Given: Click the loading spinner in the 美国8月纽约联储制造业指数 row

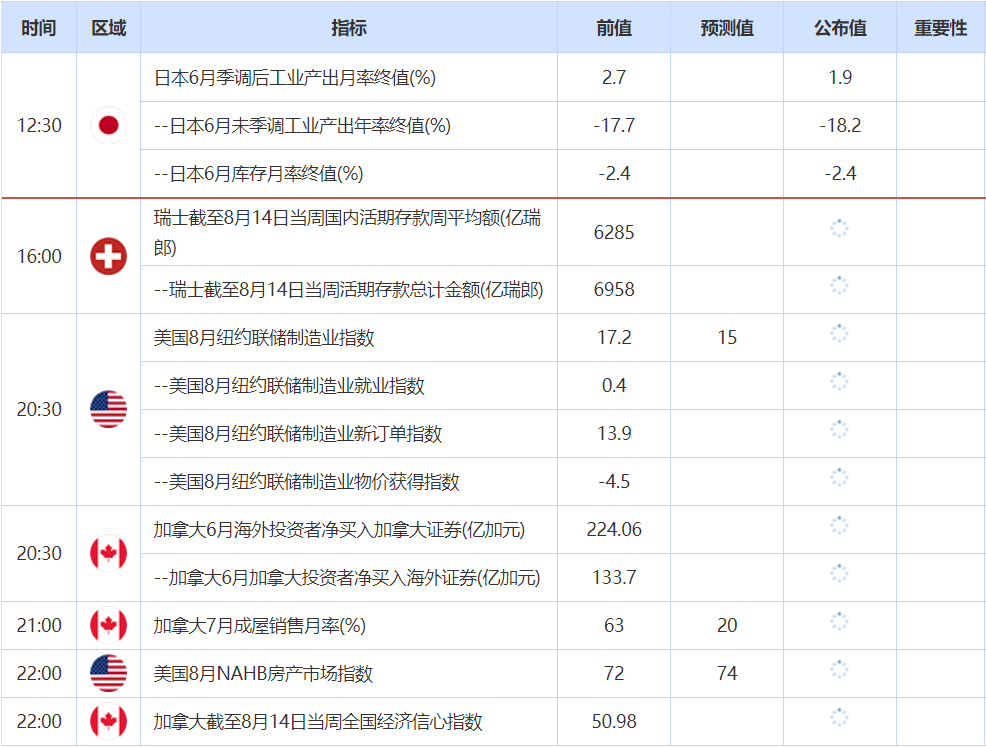Looking at the screenshot, I should coord(839,333).
